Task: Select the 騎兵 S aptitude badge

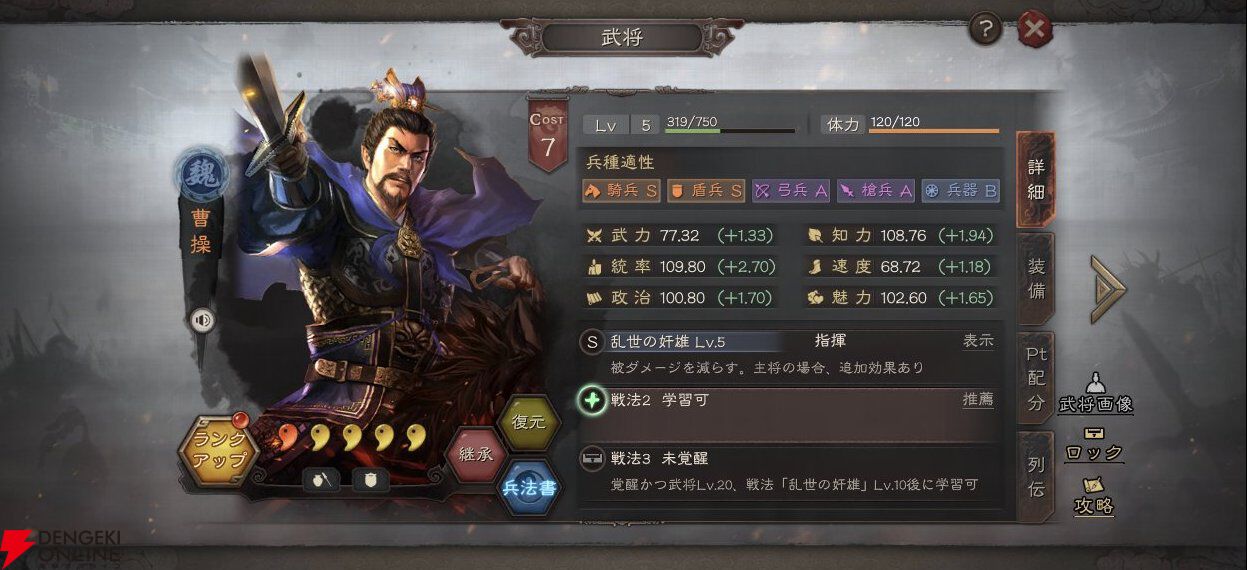Action: click(622, 190)
